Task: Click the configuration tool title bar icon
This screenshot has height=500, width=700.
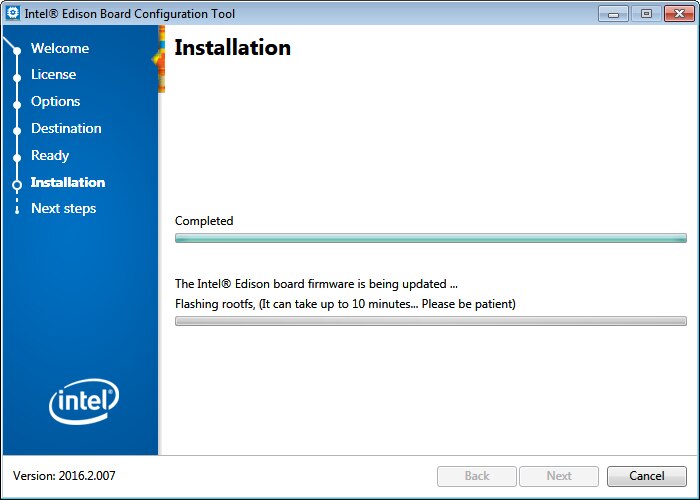Action: (x=13, y=13)
